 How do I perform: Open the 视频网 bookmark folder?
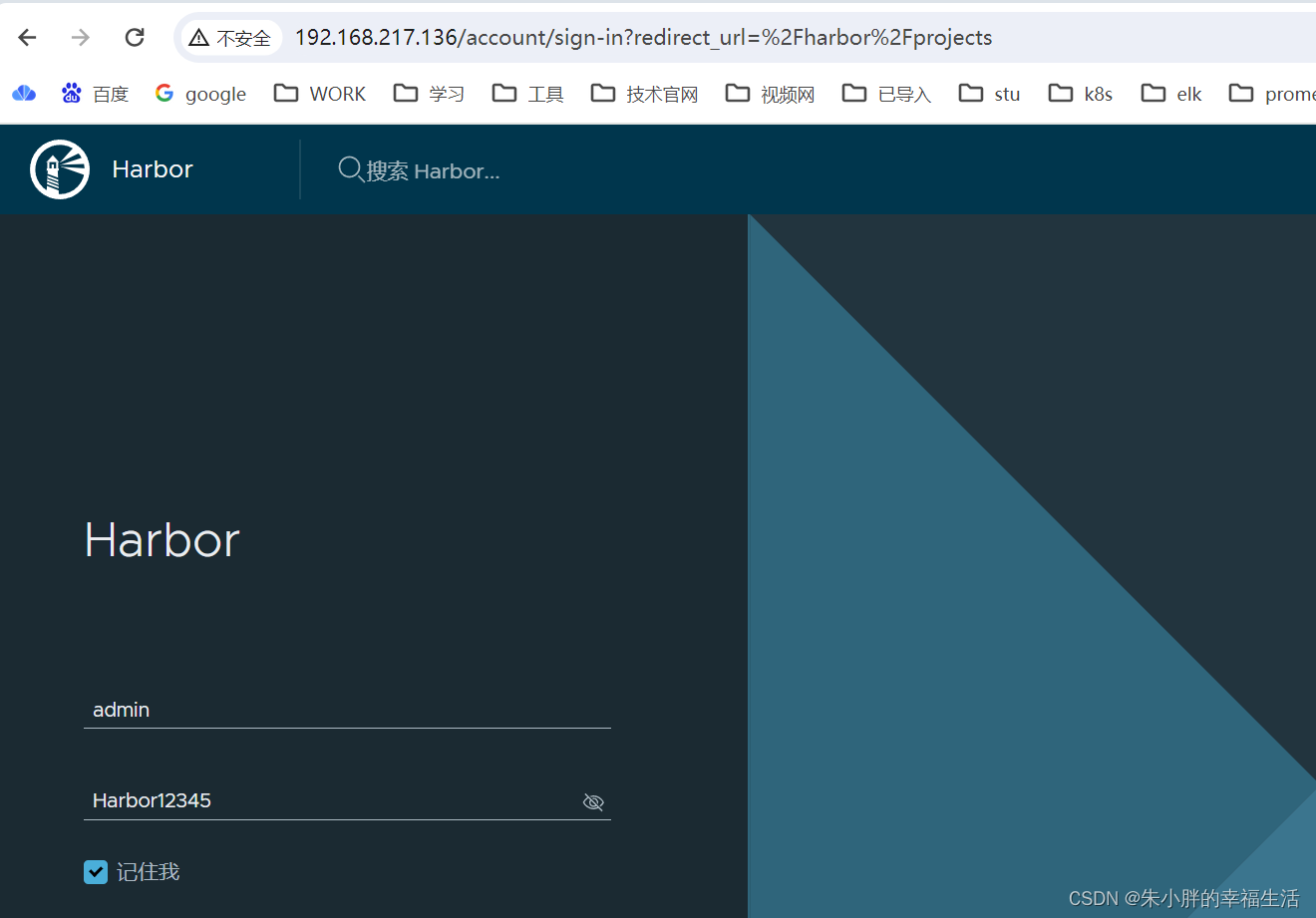pos(770,94)
